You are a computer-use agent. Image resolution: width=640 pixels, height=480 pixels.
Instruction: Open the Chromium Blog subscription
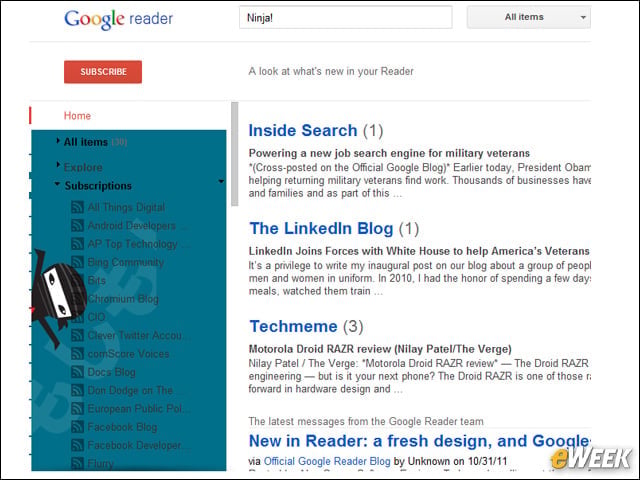[123, 299]
